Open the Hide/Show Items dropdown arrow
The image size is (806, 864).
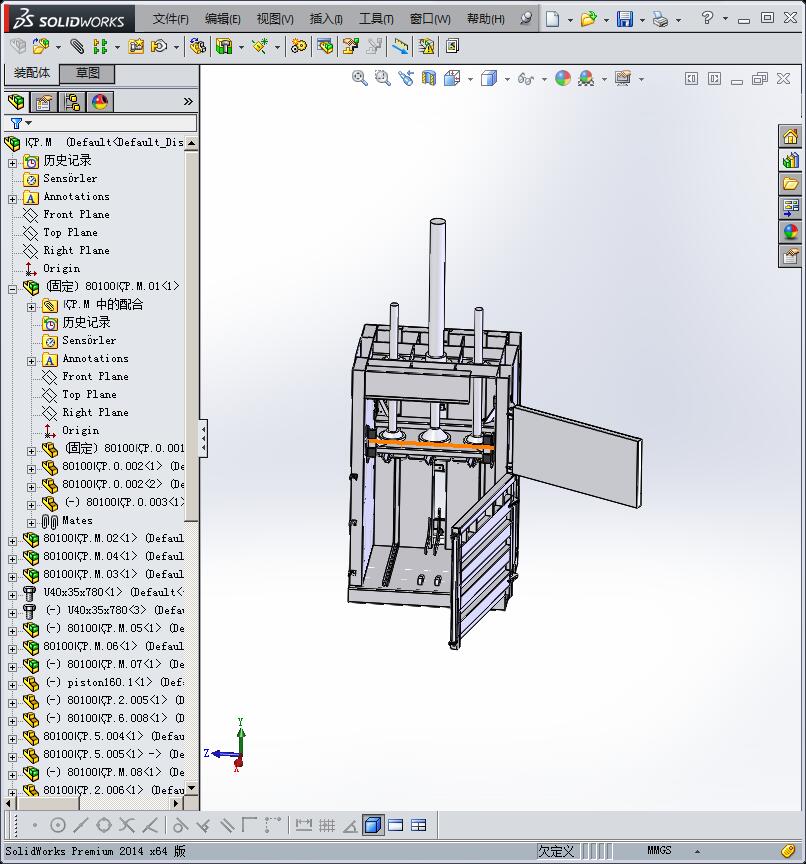[544, 79]
